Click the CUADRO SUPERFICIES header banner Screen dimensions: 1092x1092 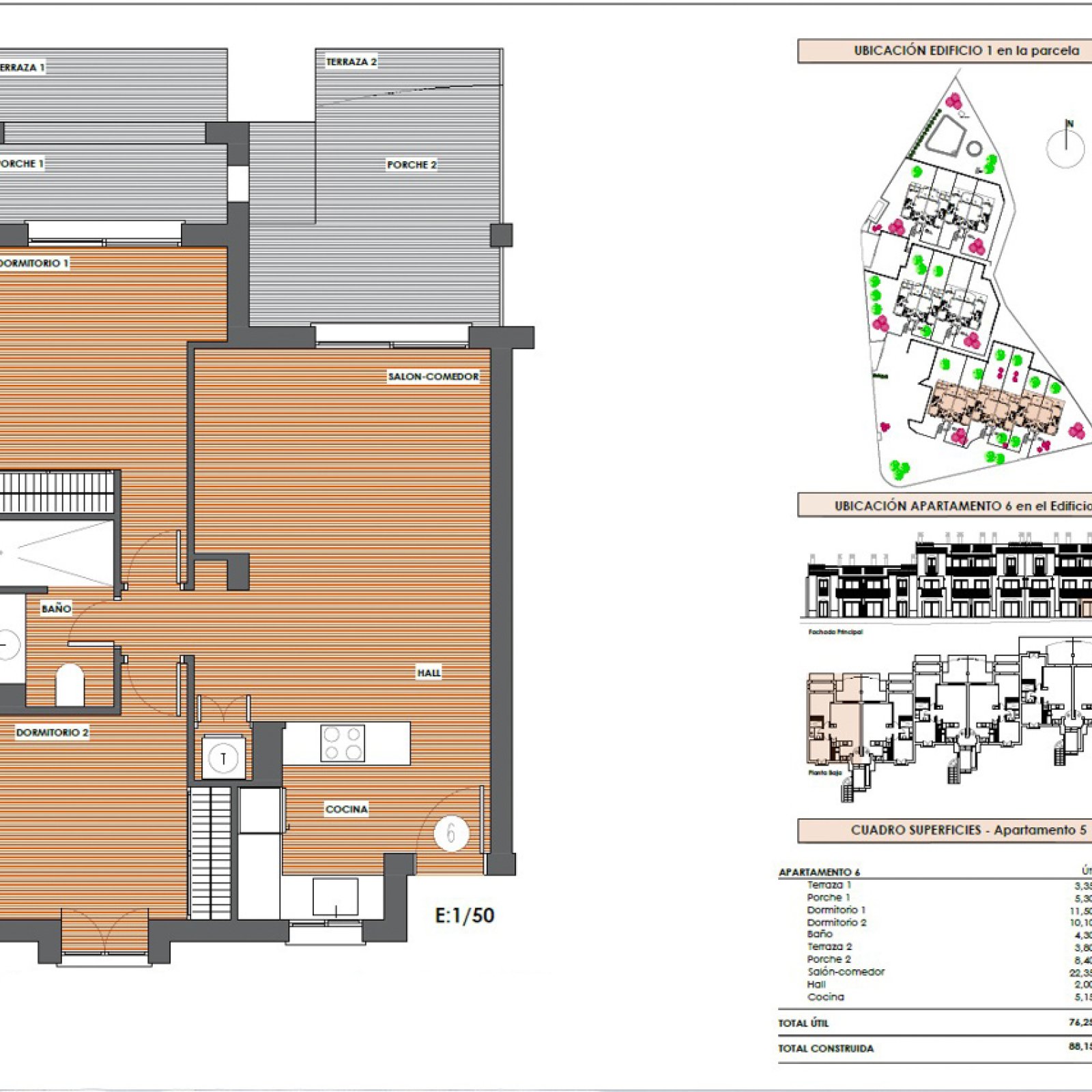point(945,830)
